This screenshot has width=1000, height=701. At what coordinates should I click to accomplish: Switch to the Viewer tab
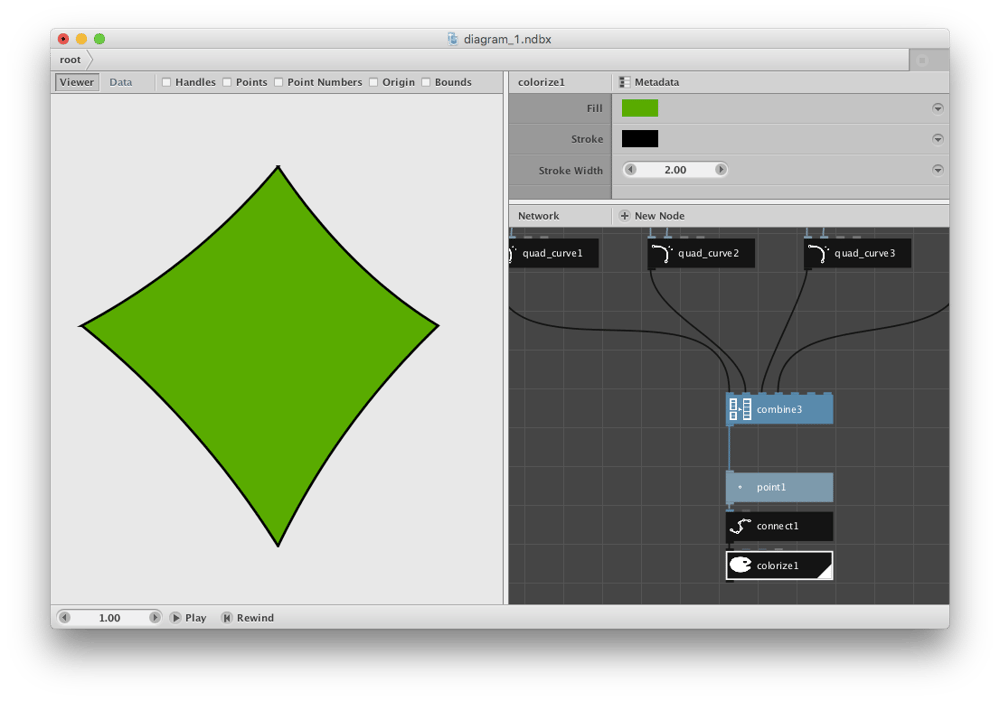(77, 82)
